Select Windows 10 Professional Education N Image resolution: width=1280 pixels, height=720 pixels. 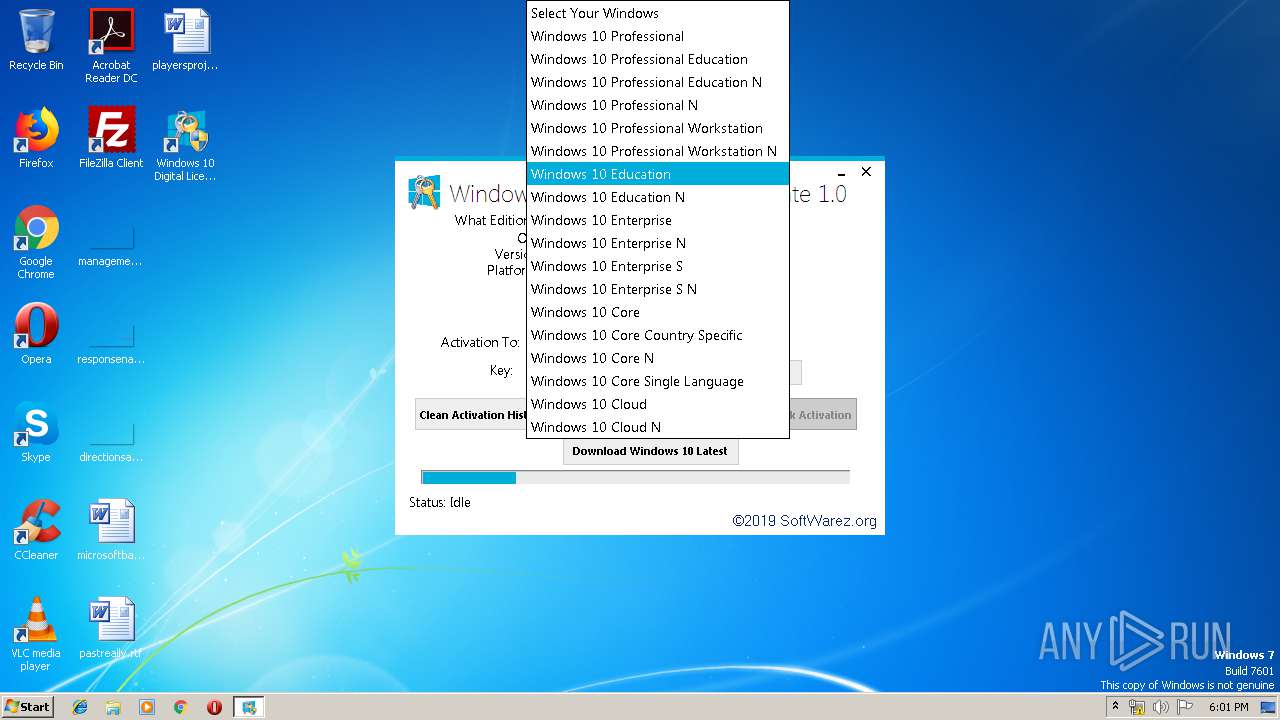658,82
